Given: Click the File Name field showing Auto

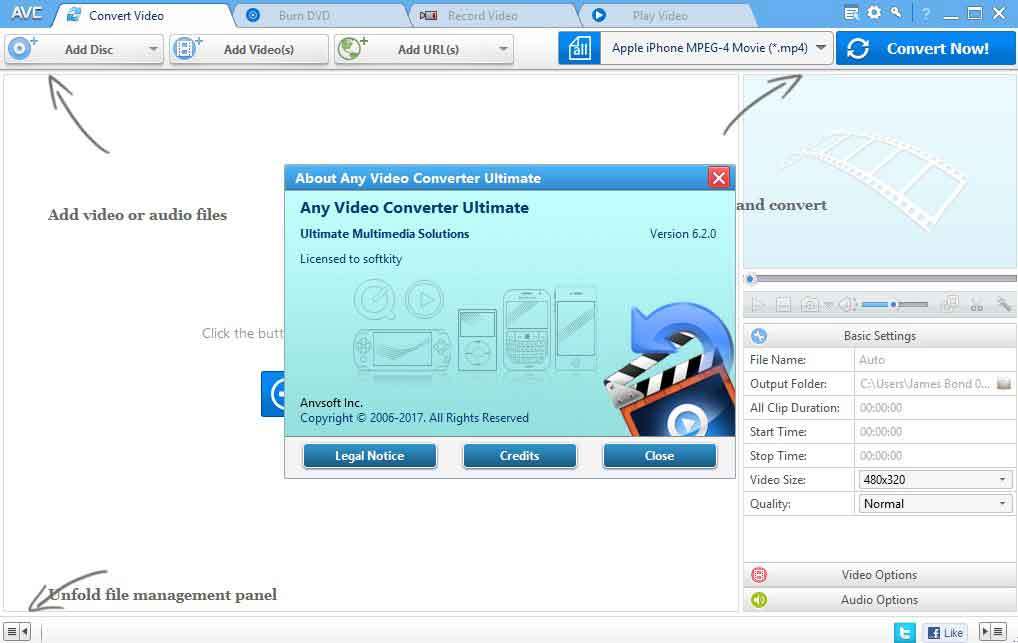Looking at the screenshot, I should coord(935,360).
